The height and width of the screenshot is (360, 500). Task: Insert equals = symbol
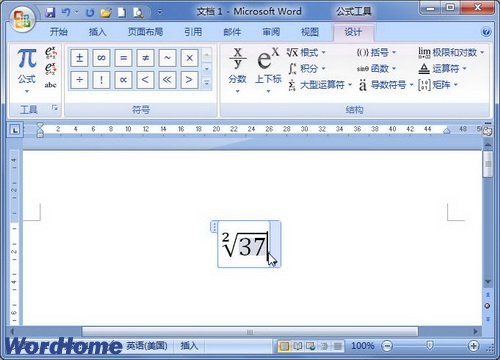123,58
